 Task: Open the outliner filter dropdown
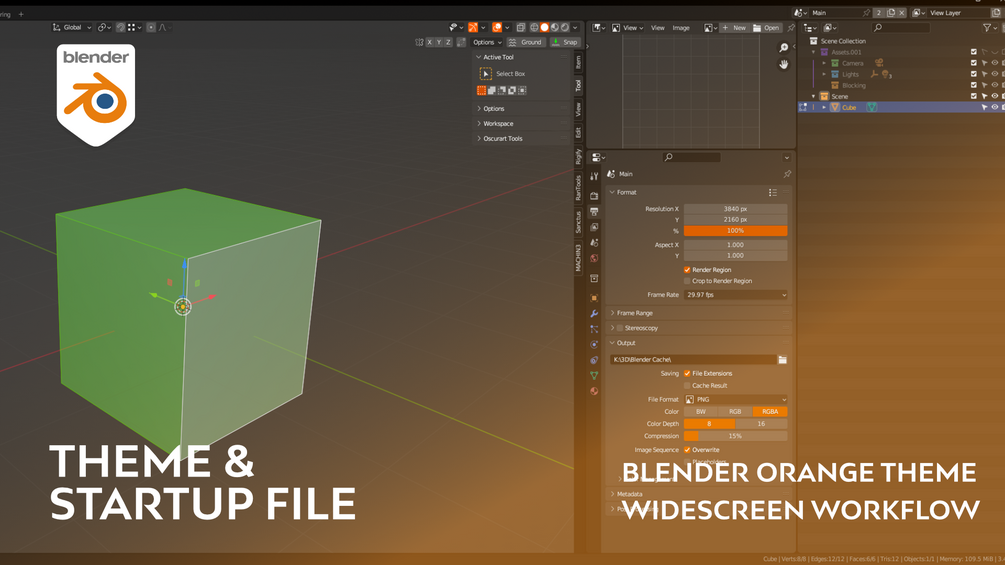pos(990,28)
